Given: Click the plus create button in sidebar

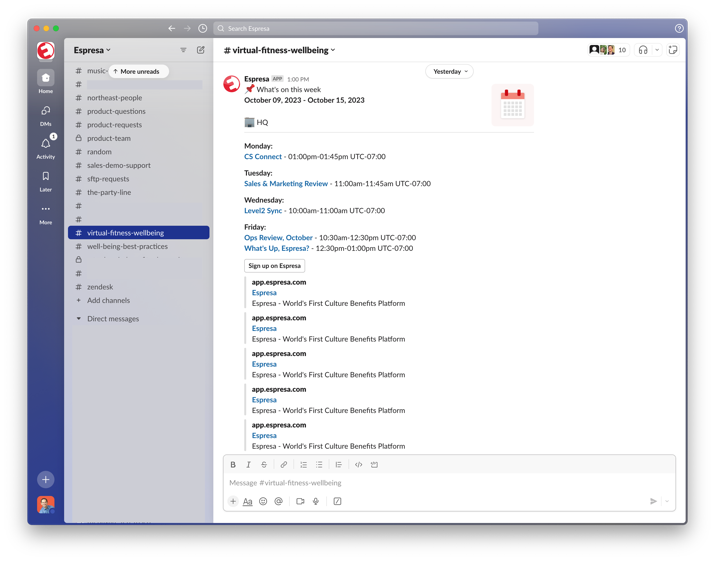Looking at the screenshot, I should [46, 479].
